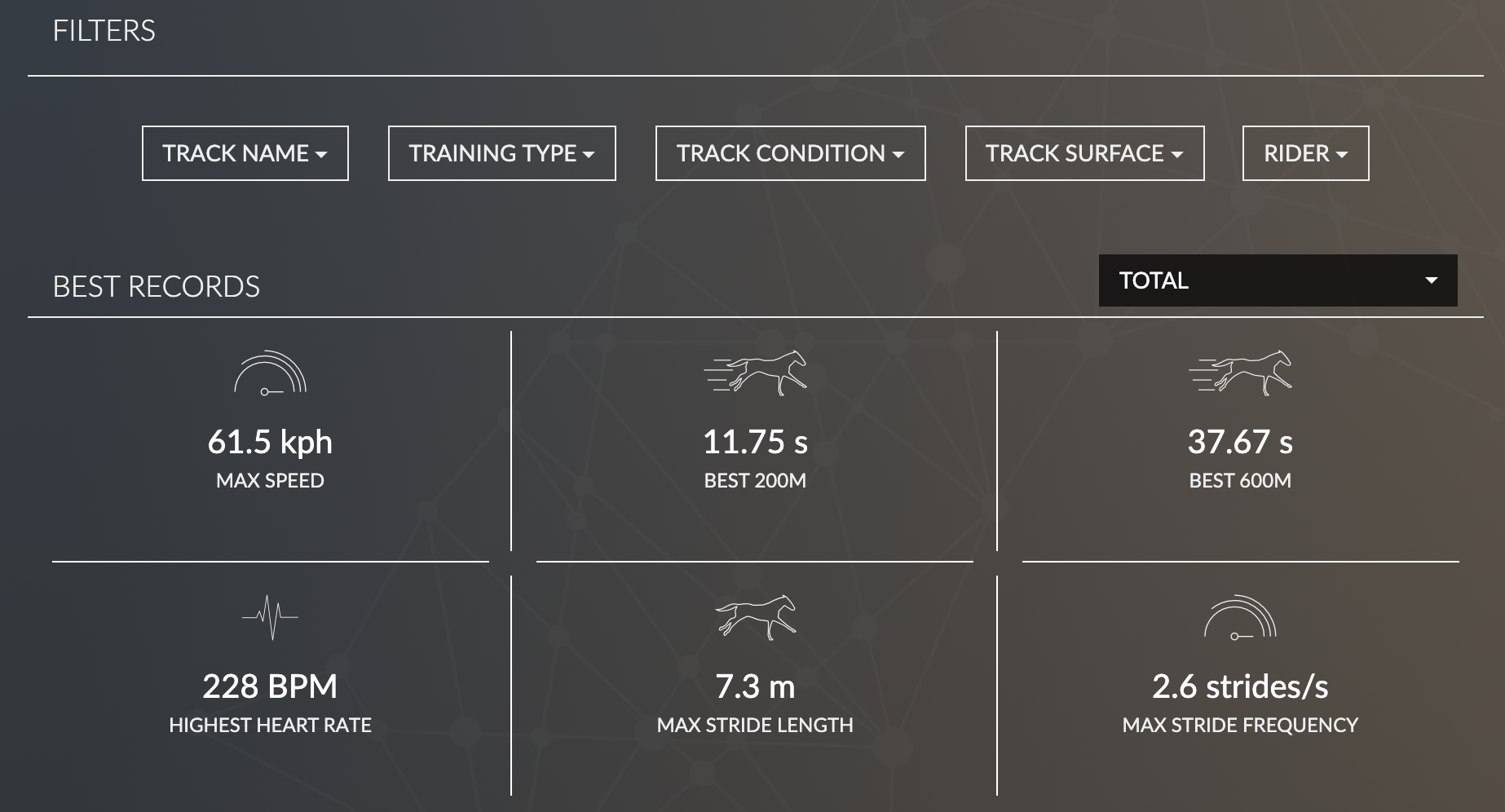This screenshot has width=1505, height=812.
Task: Open the Training Type filter dropdown
Action: tap(502, 153)
